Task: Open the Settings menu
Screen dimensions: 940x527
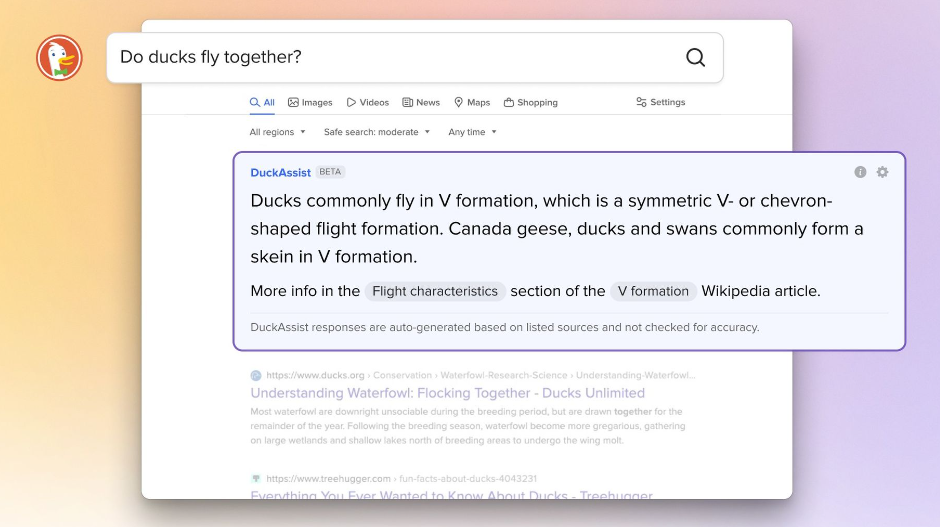Action: pyautogui.click(x=661, y=102)
